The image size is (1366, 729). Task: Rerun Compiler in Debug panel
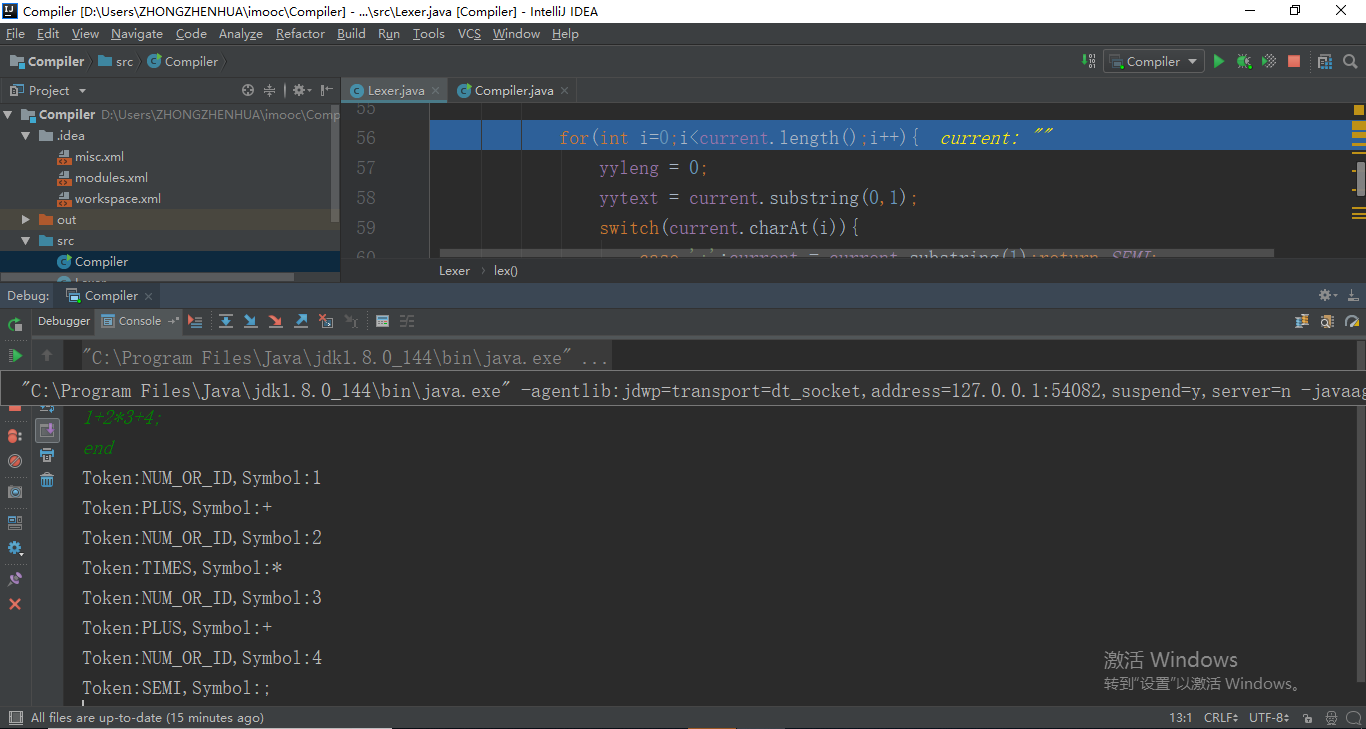pos(14,324)
